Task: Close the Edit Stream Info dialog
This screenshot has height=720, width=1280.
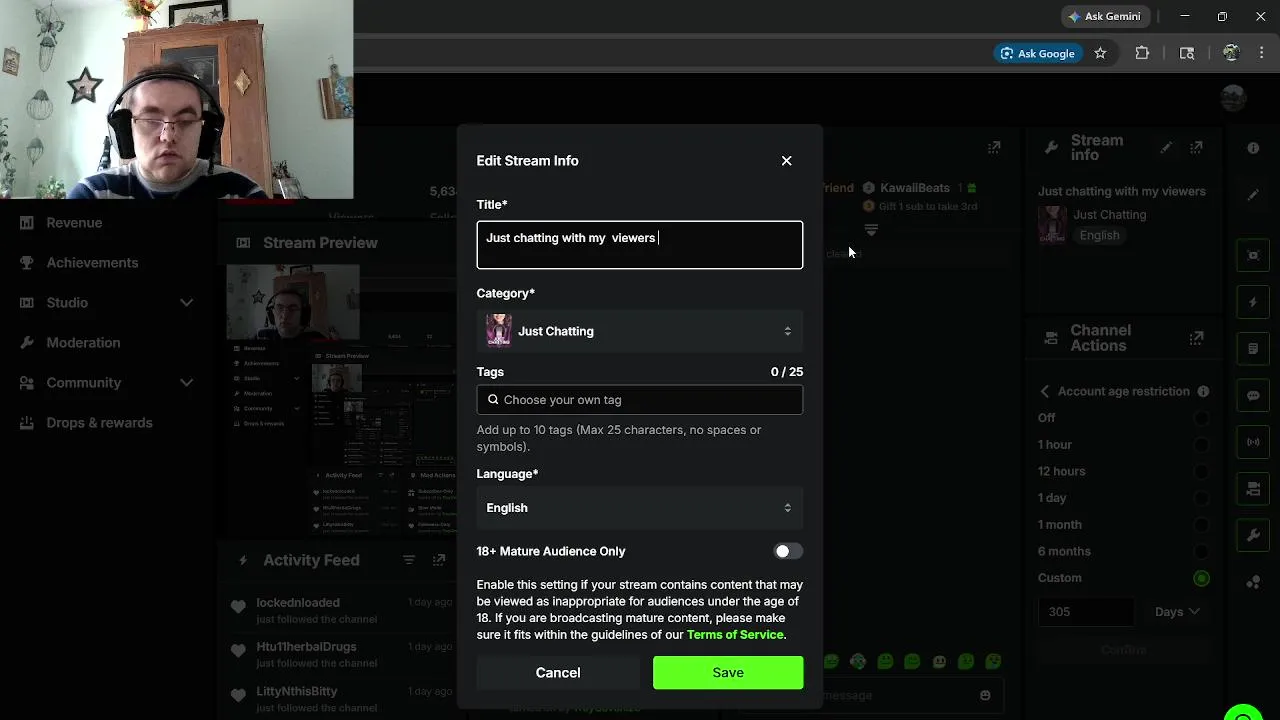Action: pos(786,161)
